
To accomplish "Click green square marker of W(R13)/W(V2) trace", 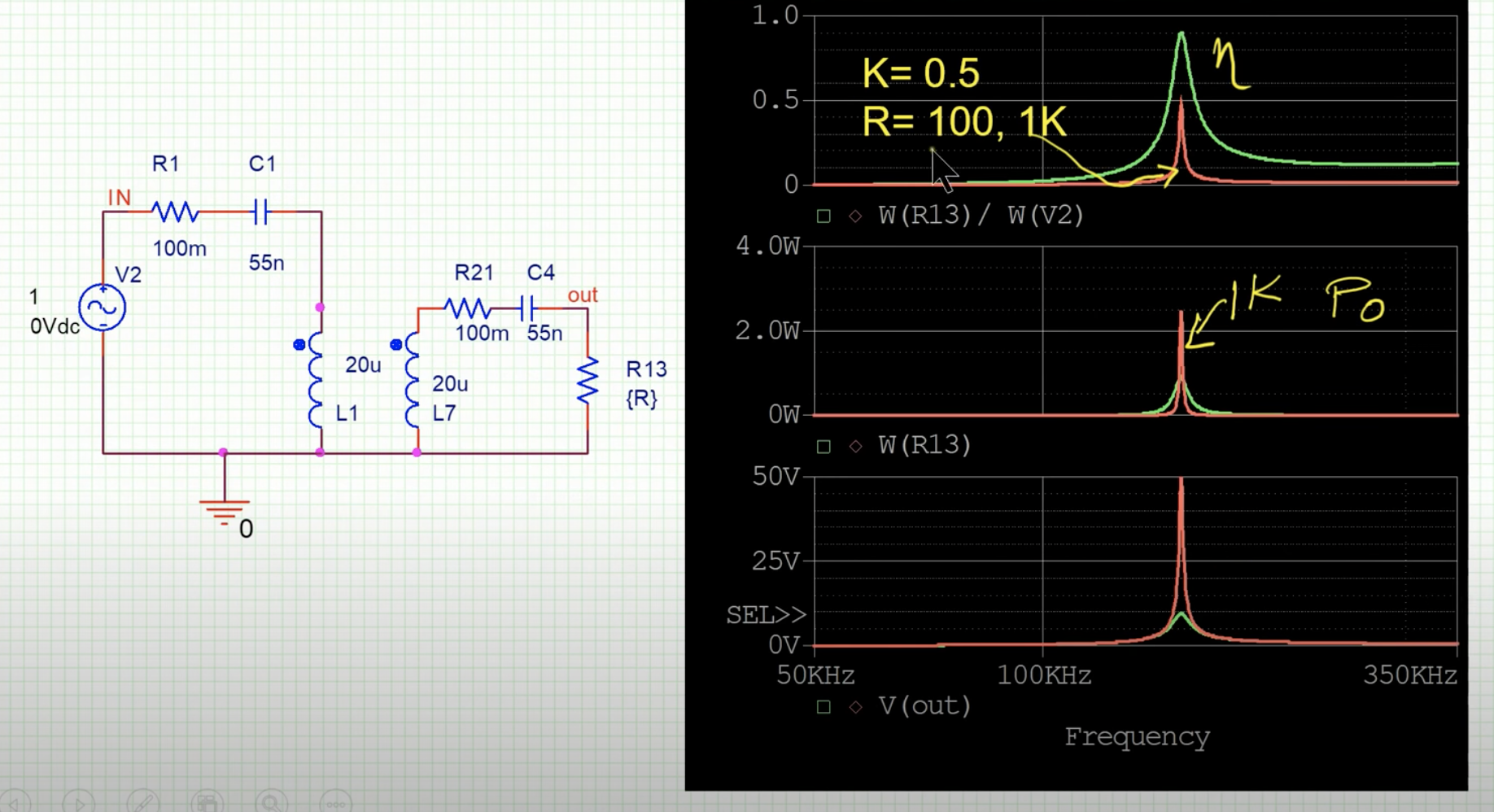I will (x=823, y=216).
